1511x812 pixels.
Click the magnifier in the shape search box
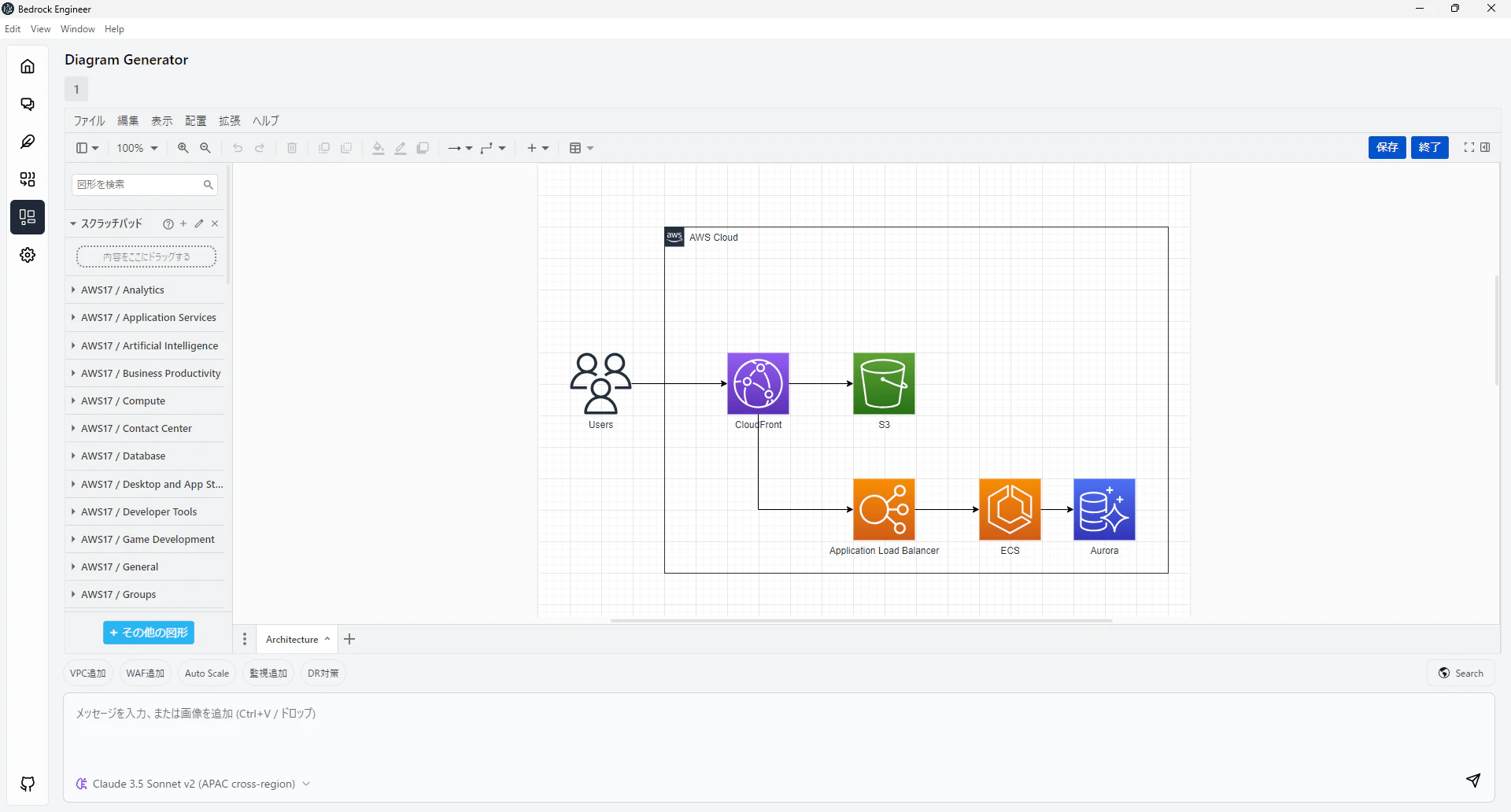pos(208,185)
